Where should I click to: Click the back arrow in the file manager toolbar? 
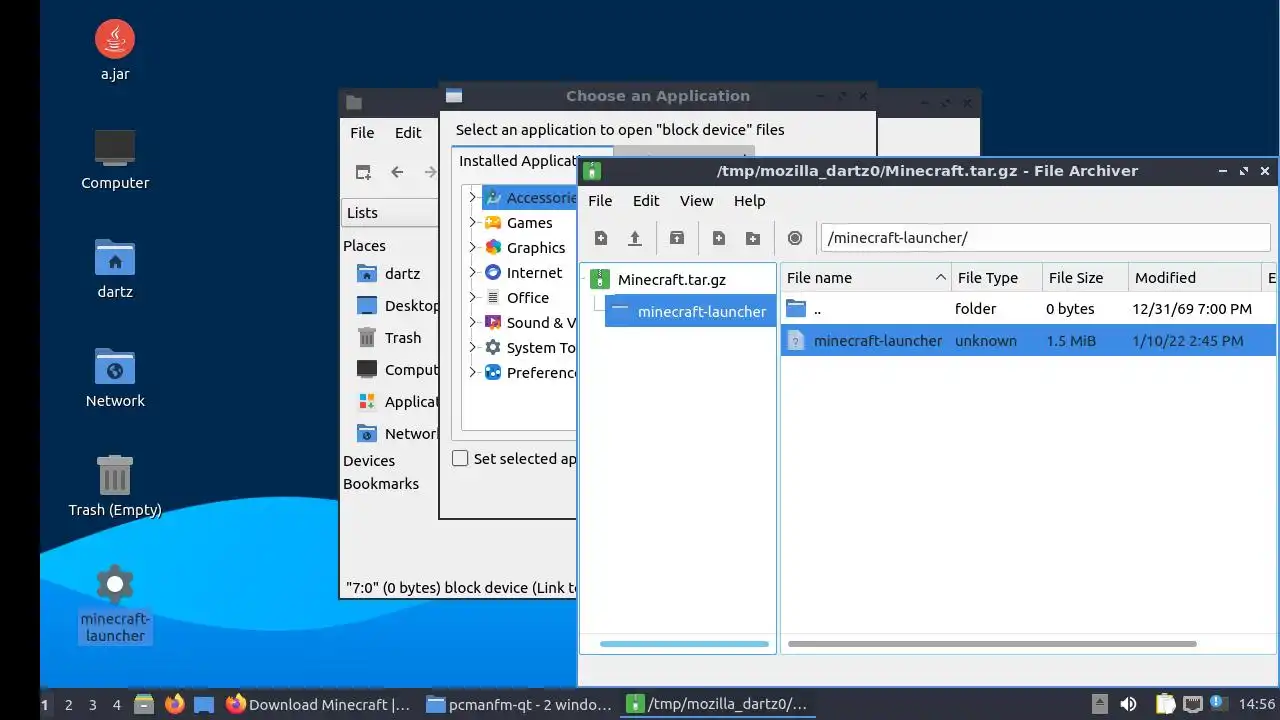397,172
